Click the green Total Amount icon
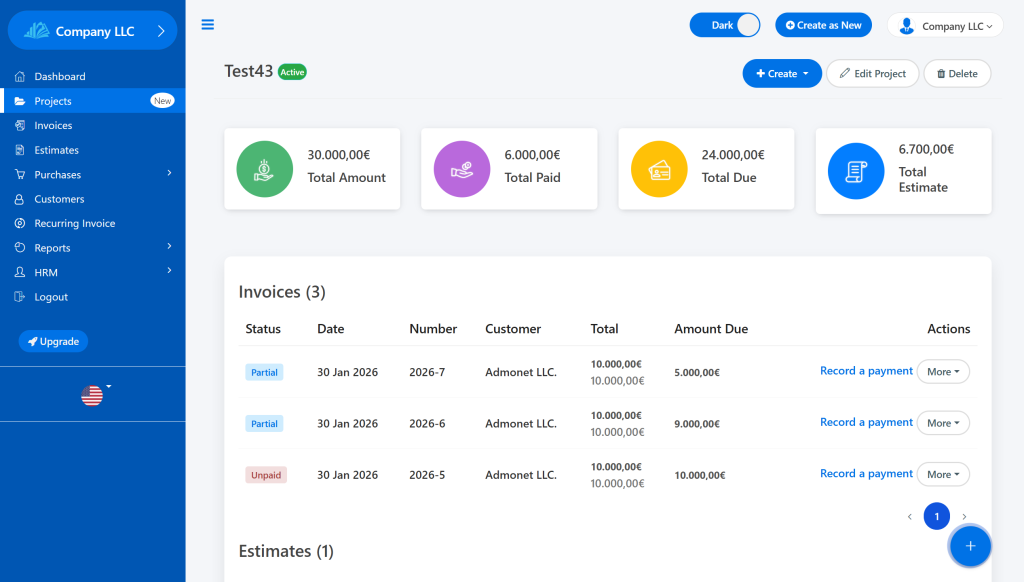Image resolution: width=1024 pixels, height=582 pixels. point(264,169)
